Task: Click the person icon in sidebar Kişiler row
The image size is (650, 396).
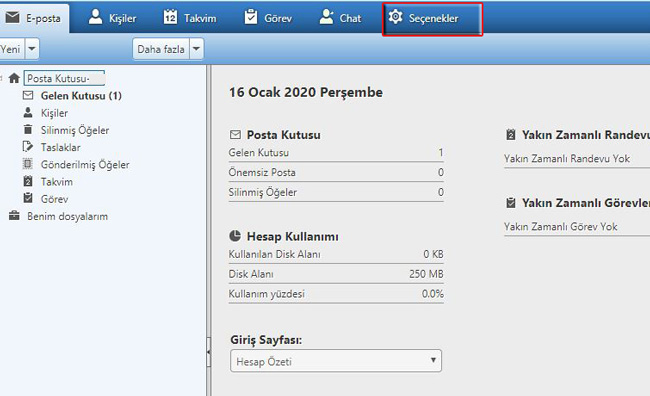Action: [x=28, y=112]
